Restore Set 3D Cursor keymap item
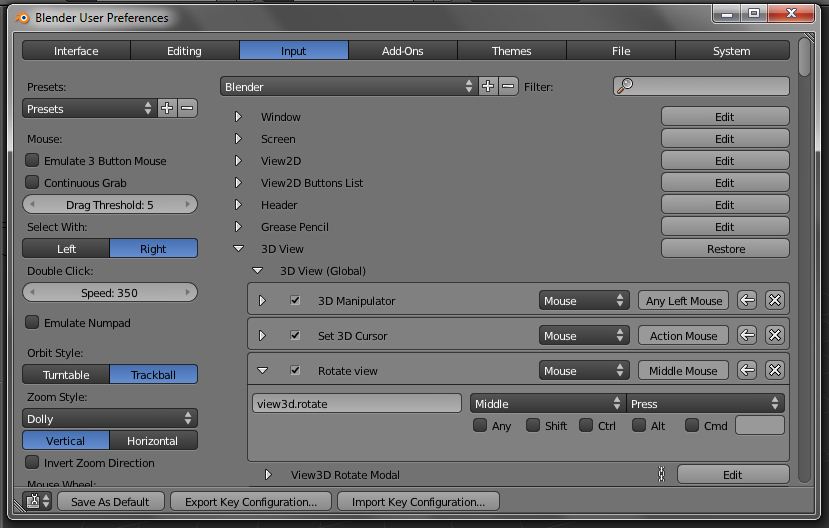Image resolution: width=829 pixels, height=528 pixels. [x=747, y=335]
